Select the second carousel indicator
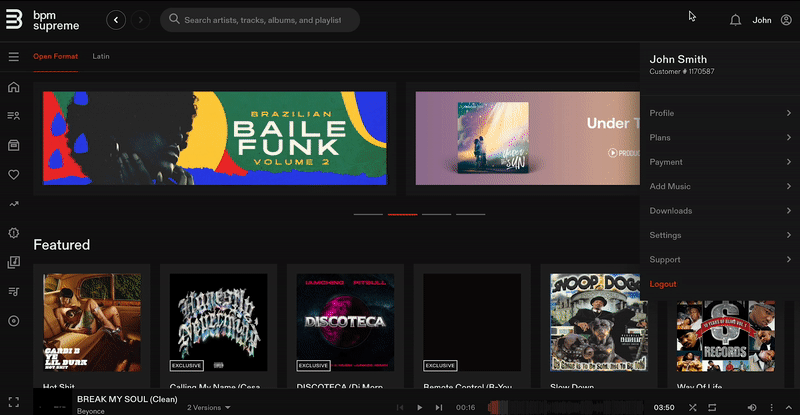 click(x=403, y=214)
